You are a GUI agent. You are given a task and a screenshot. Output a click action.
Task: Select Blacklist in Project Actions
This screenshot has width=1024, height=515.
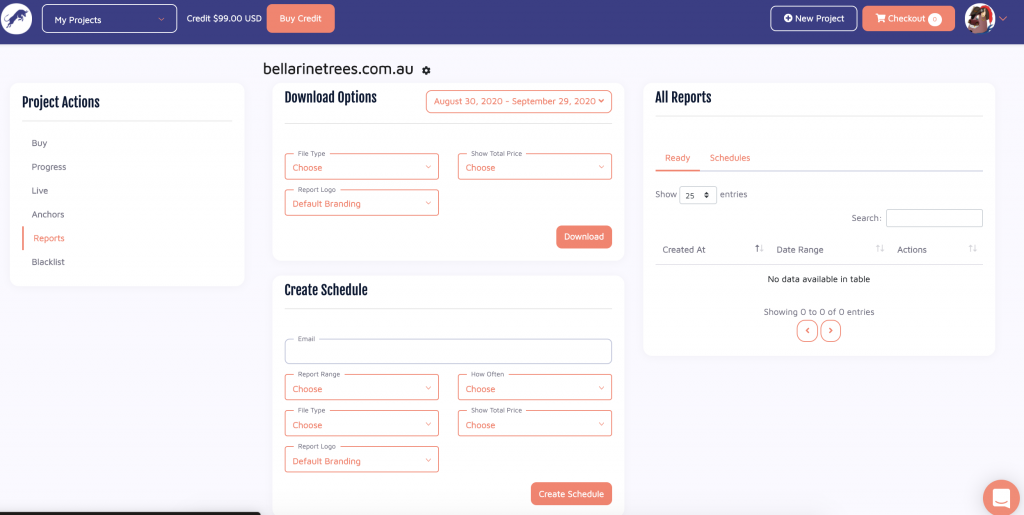point(48,262)
